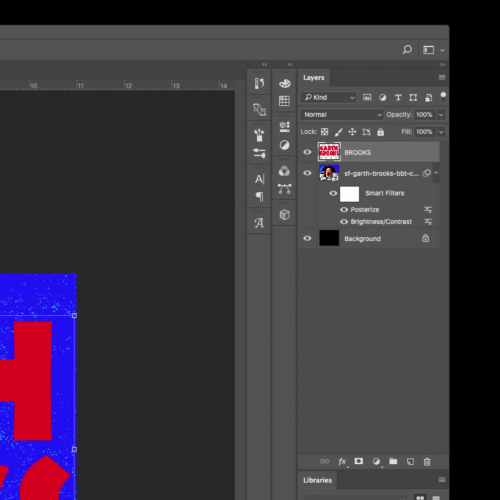Open the Adjustments panel icon

[x=284, y=145]
